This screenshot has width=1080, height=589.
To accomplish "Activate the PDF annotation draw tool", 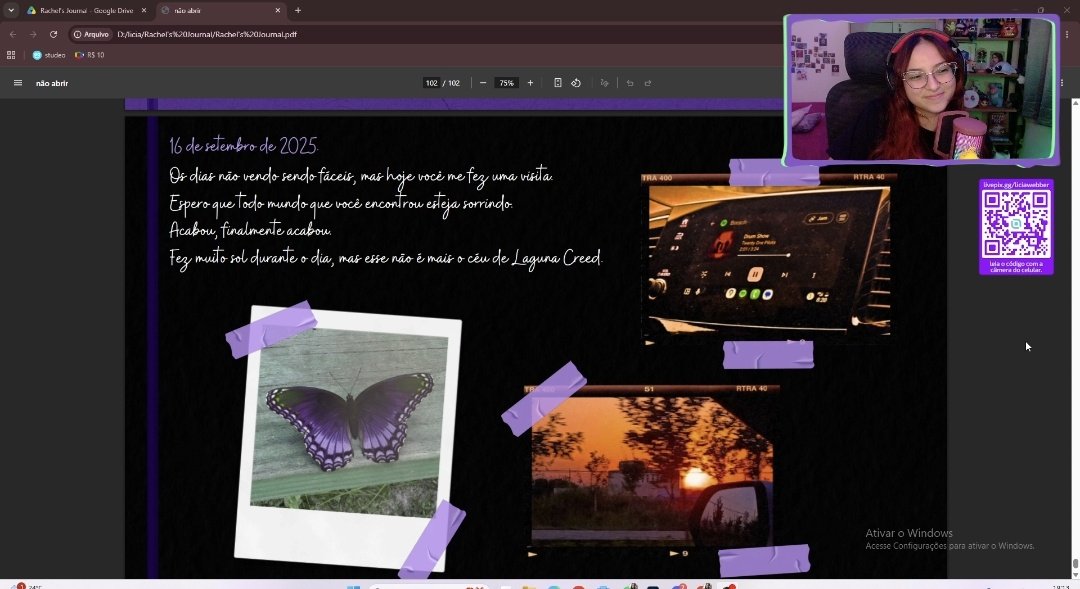I will tap(604, 83).
